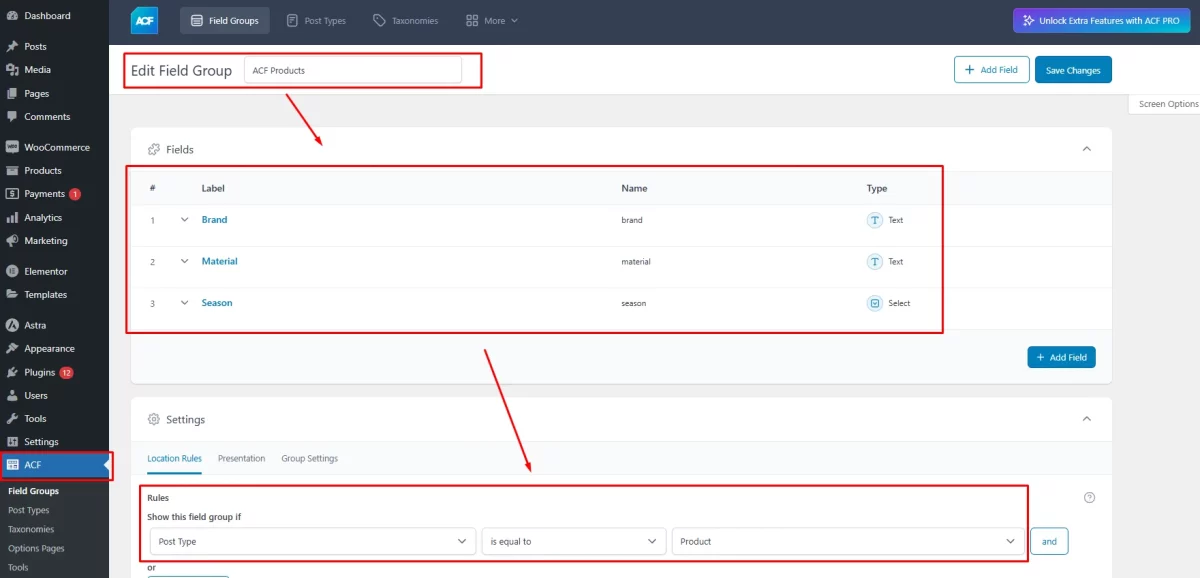This screenshot has height=578, width=1200.
Task: Open the Season field by clicking its label link
Action: click(x=216, y=303)
